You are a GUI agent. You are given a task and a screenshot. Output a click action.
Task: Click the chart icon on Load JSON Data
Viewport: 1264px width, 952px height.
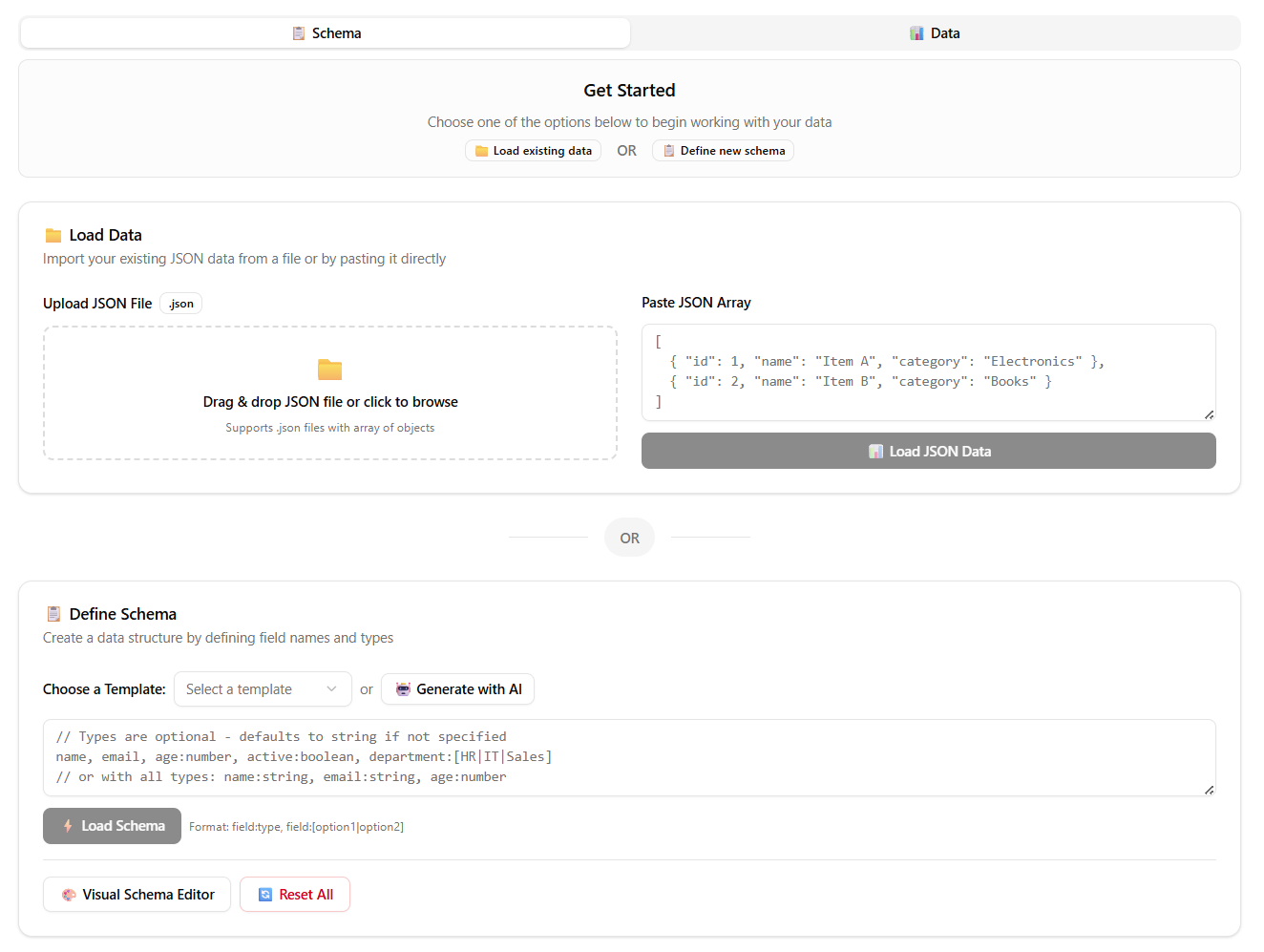[875, 452]
